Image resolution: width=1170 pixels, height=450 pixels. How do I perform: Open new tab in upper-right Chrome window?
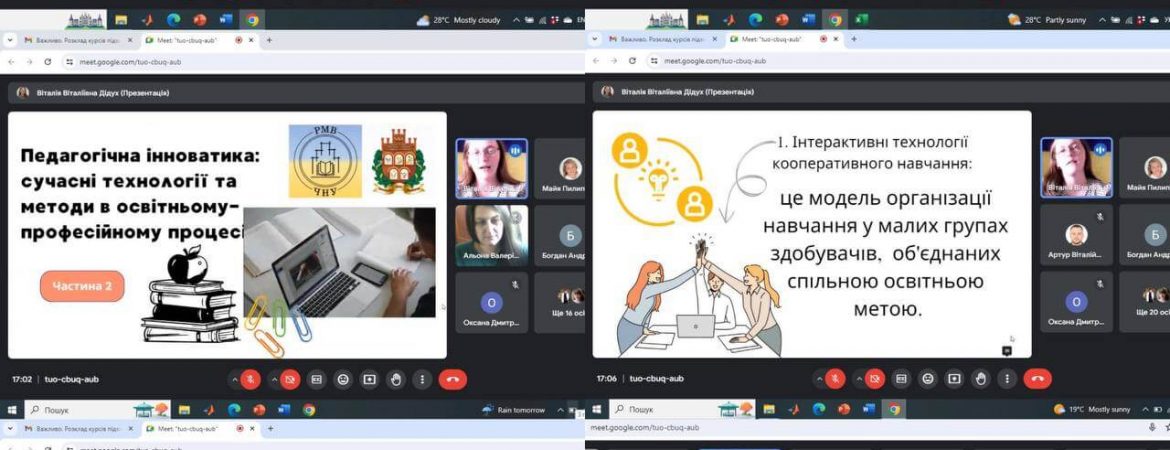854,40
